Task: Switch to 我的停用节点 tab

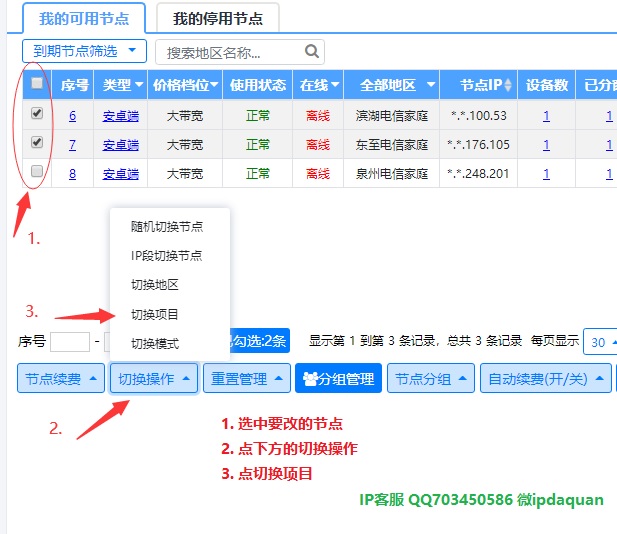Action: coord(217,18)
